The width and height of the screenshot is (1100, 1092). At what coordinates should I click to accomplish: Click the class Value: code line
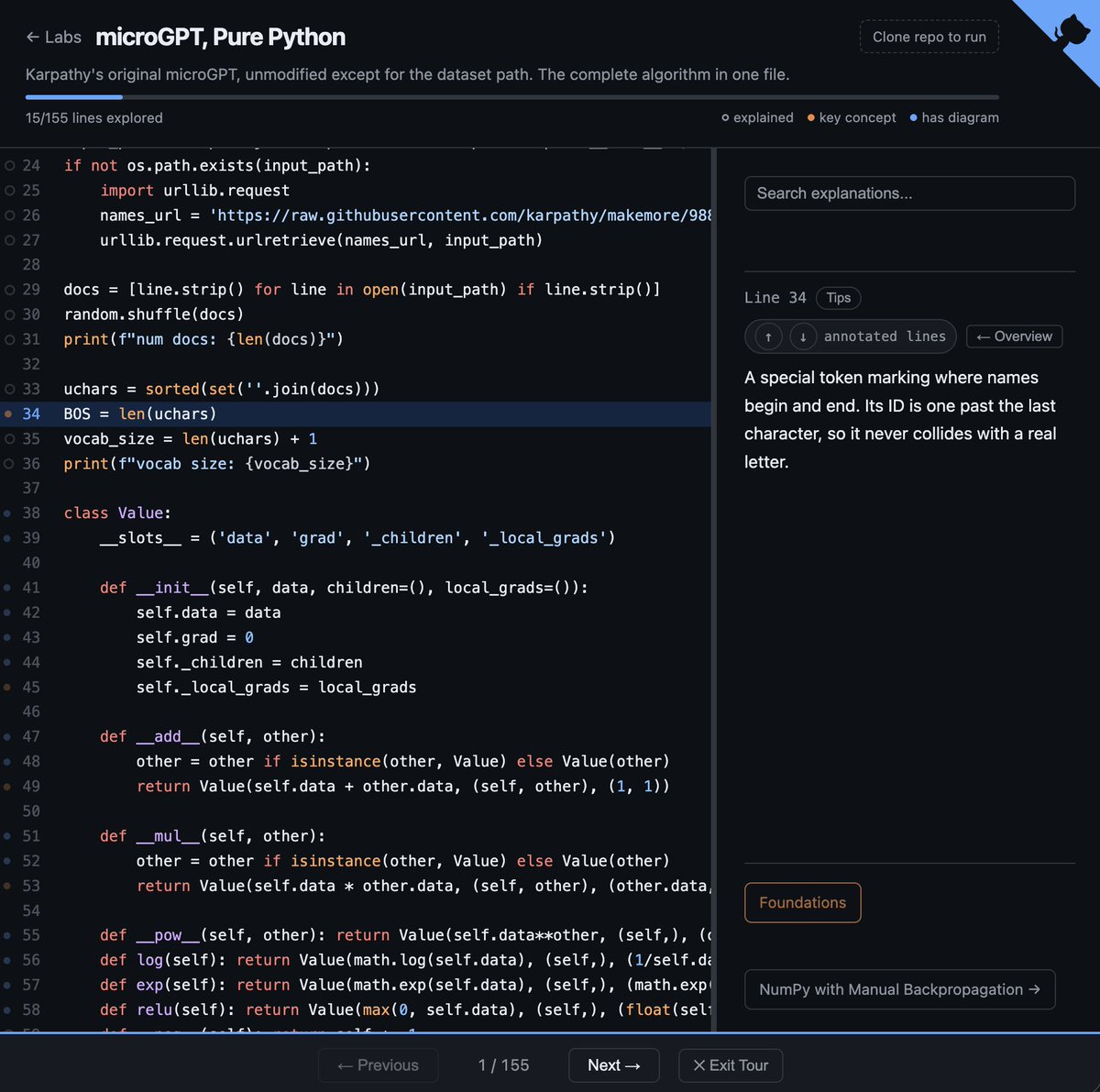(x=356, y=513)
